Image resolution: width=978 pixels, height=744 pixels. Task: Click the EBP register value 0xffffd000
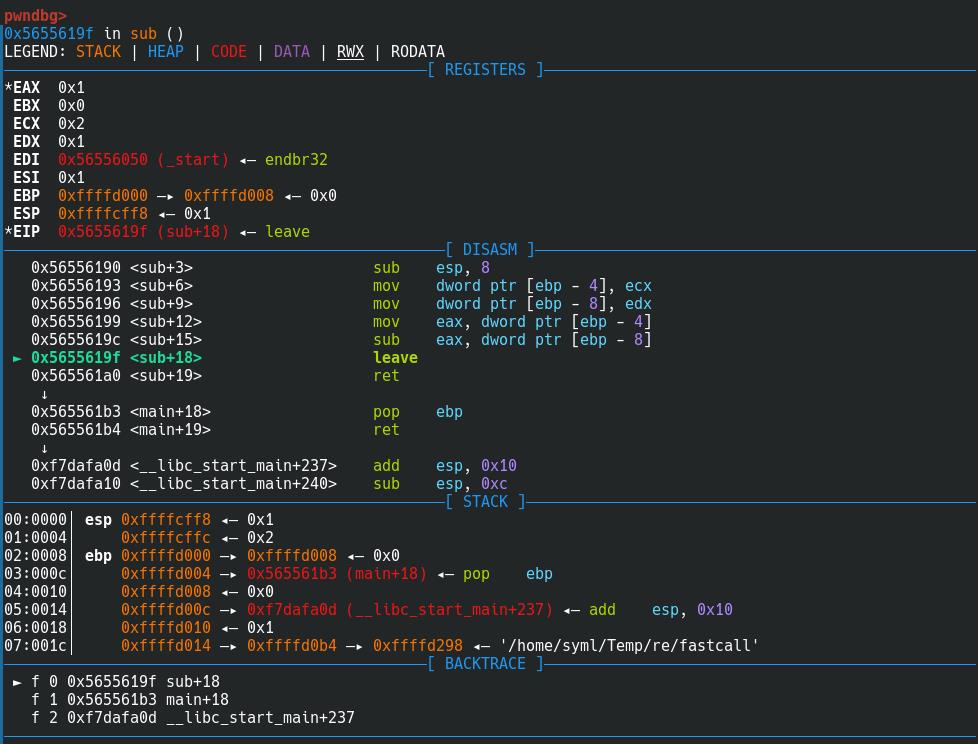[x=103, y=196]
